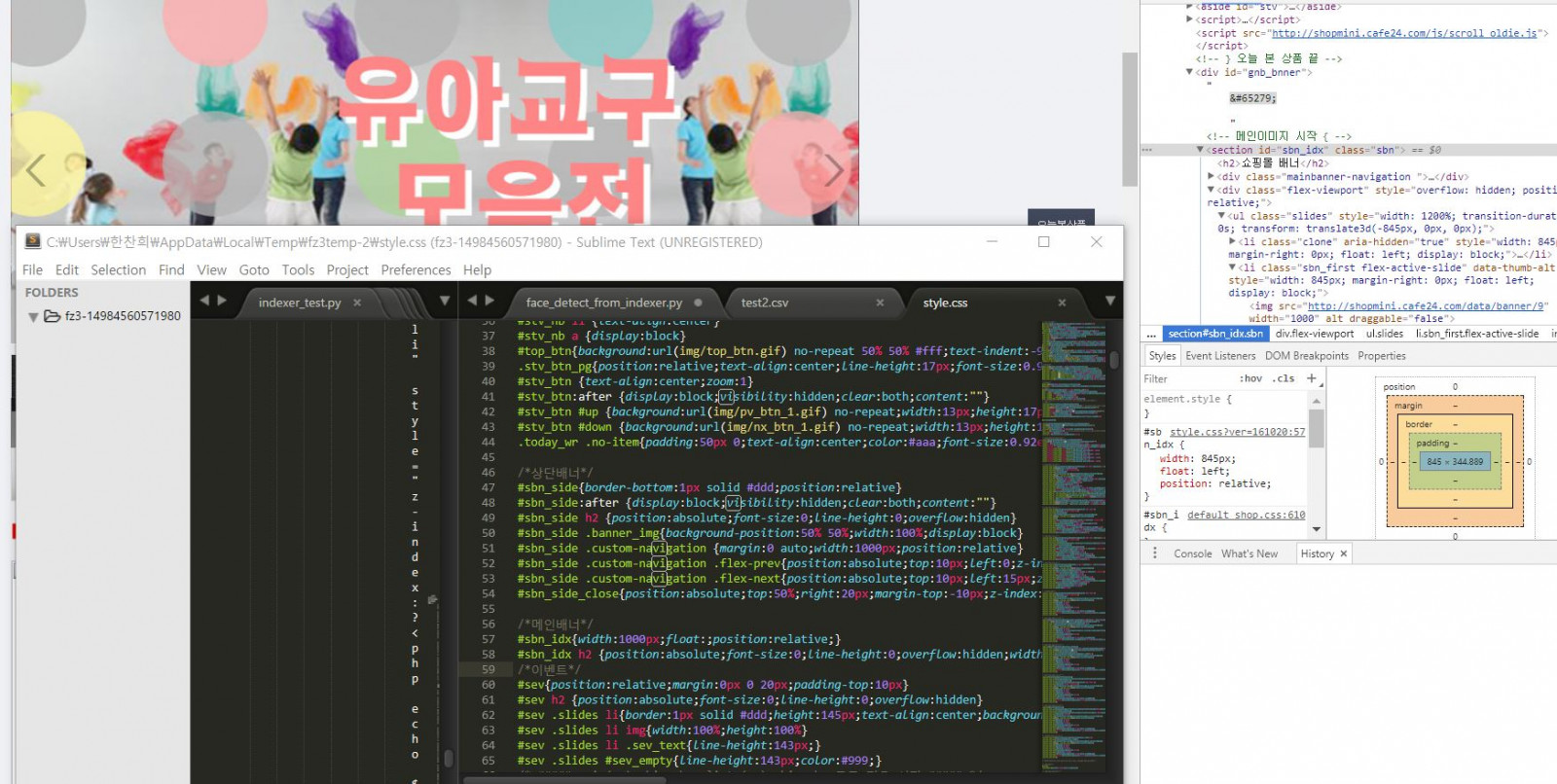1557x784 pixels.
Task: Close the test2.csv tab
Action: pyautogui.click(x=880, y=303)
